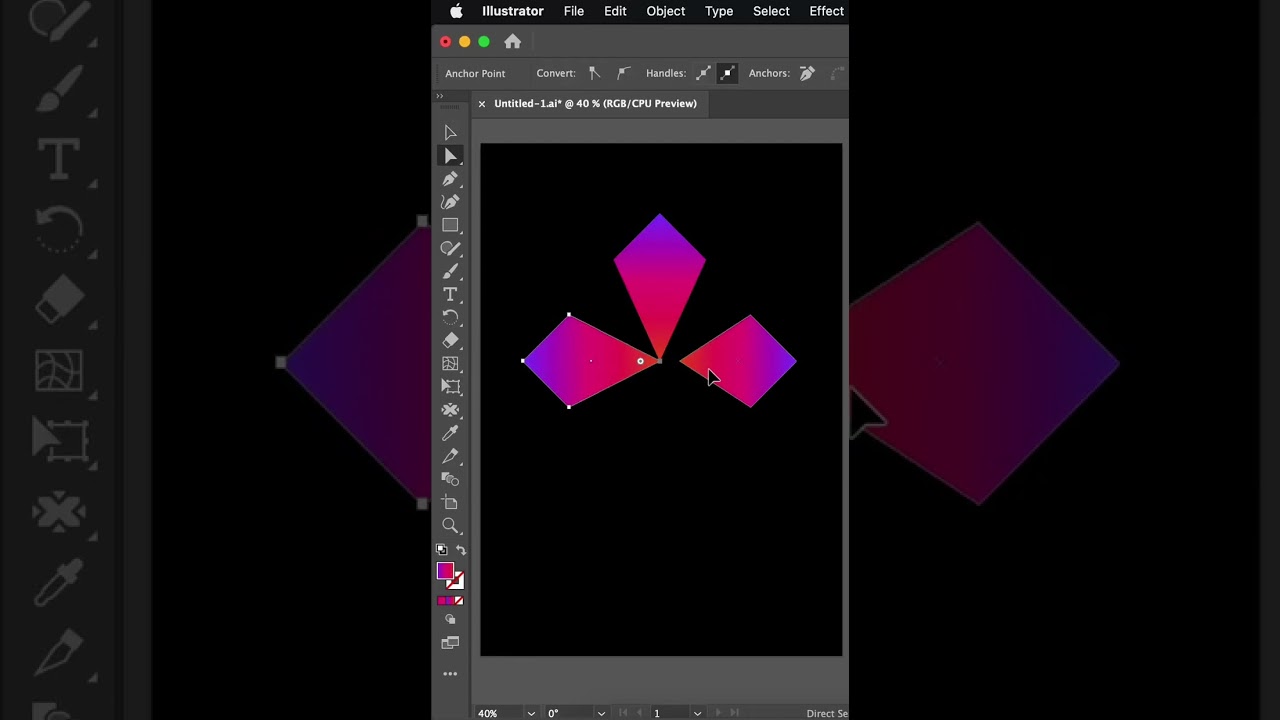1280x720 pixels.
Task: Select the Curvature tool
Action: [450, 202]
